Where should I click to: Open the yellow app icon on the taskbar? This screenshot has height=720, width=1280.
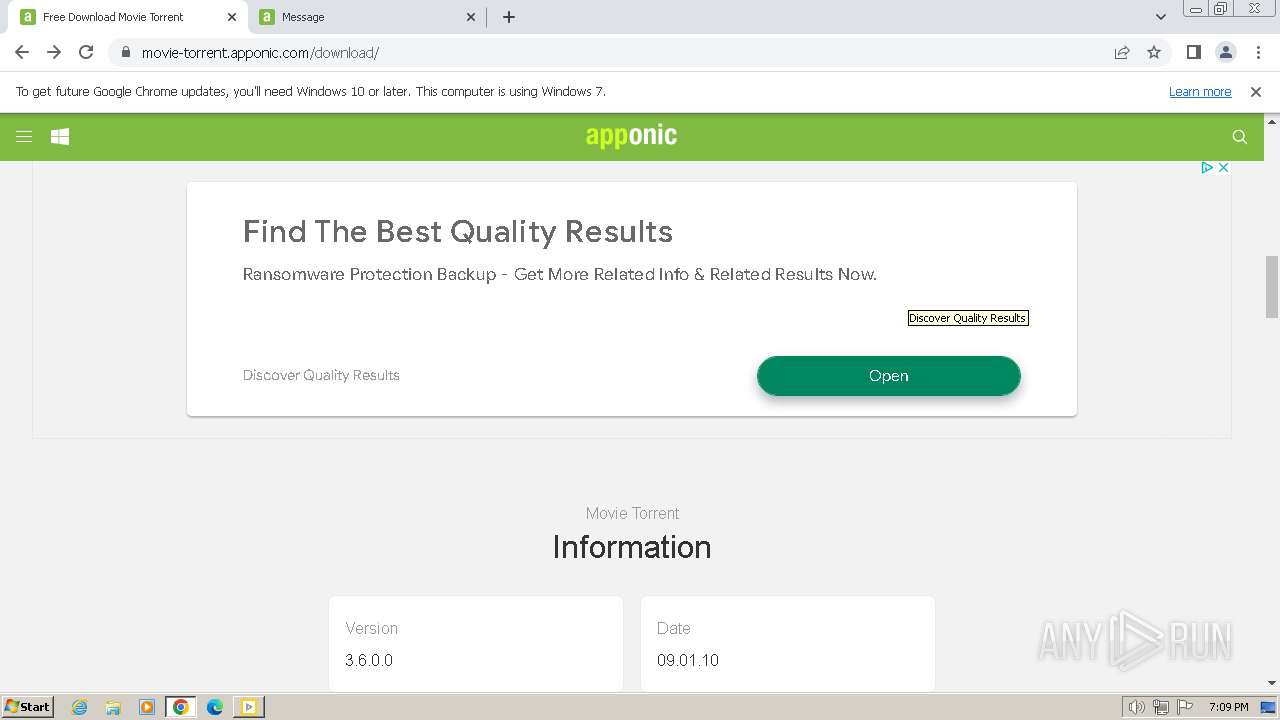(249, 707)
